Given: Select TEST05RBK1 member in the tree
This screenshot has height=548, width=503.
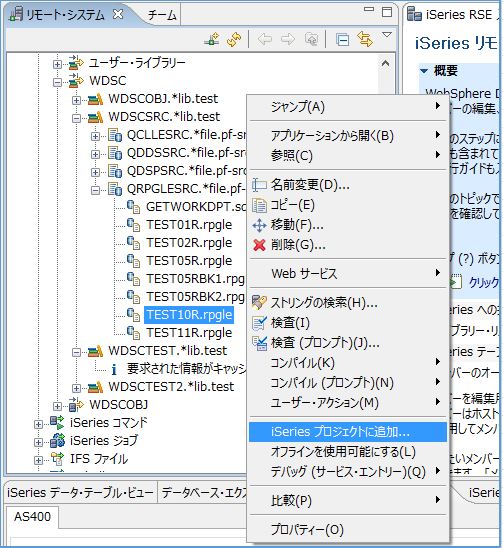Looking at the screenshot, I should pyautogui.click(x=195, y=279).
